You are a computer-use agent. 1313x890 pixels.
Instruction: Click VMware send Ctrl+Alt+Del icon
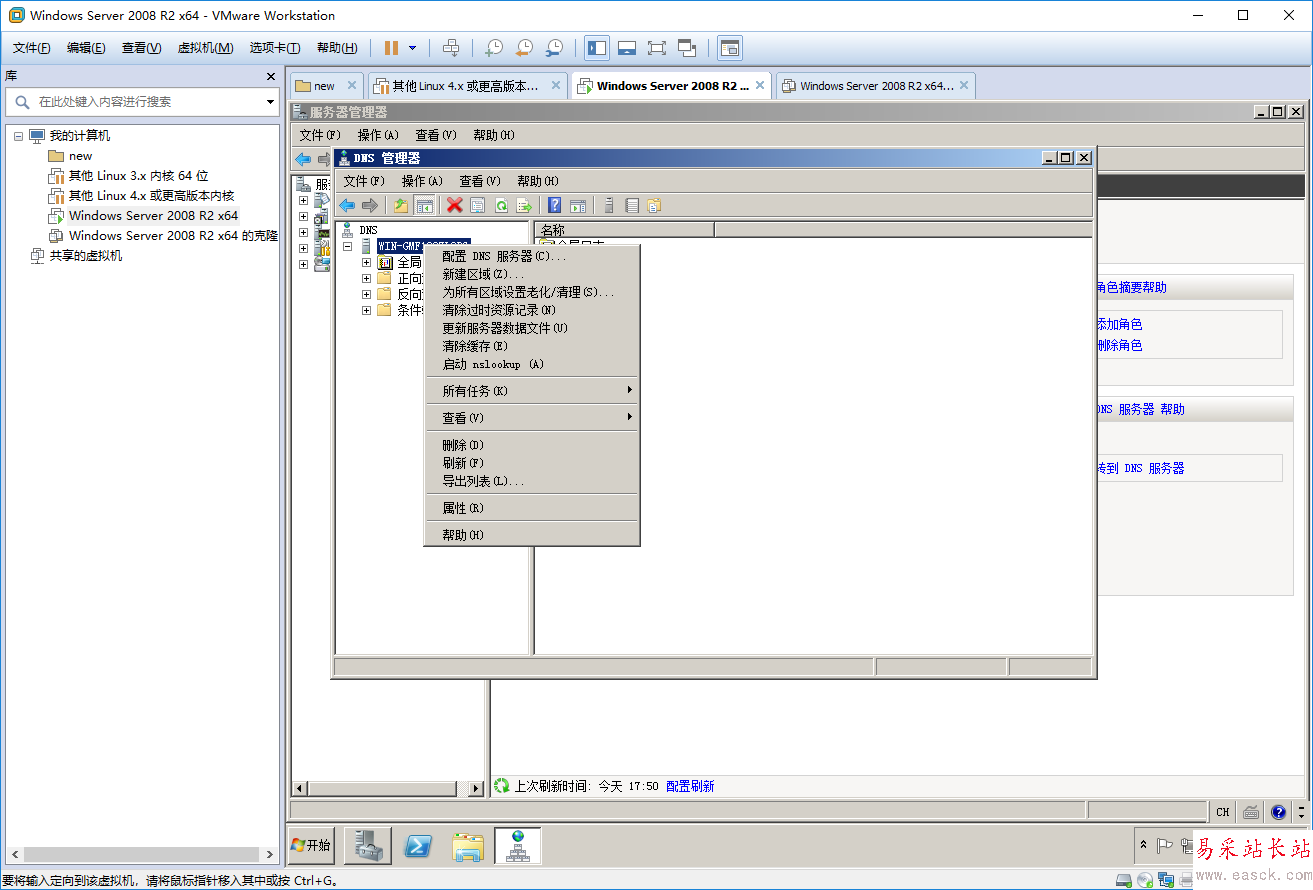(451, 47)
